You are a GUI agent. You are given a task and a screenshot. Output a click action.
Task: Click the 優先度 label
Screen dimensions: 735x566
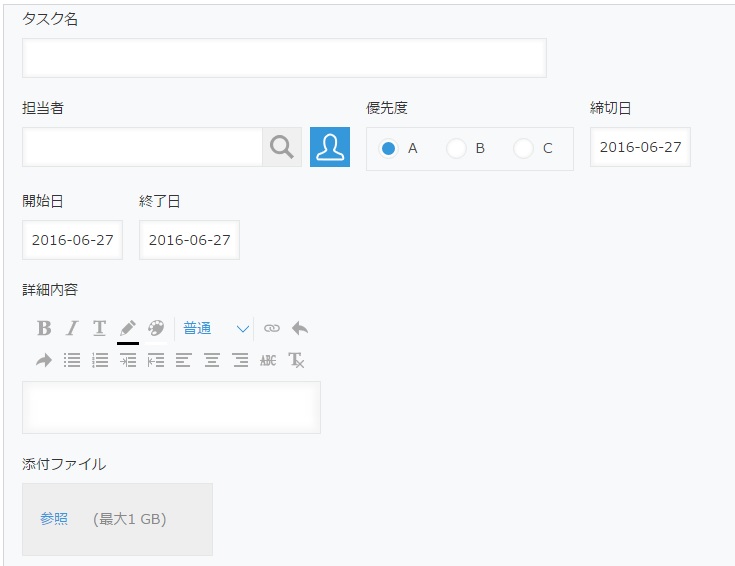tap(387, 108)
